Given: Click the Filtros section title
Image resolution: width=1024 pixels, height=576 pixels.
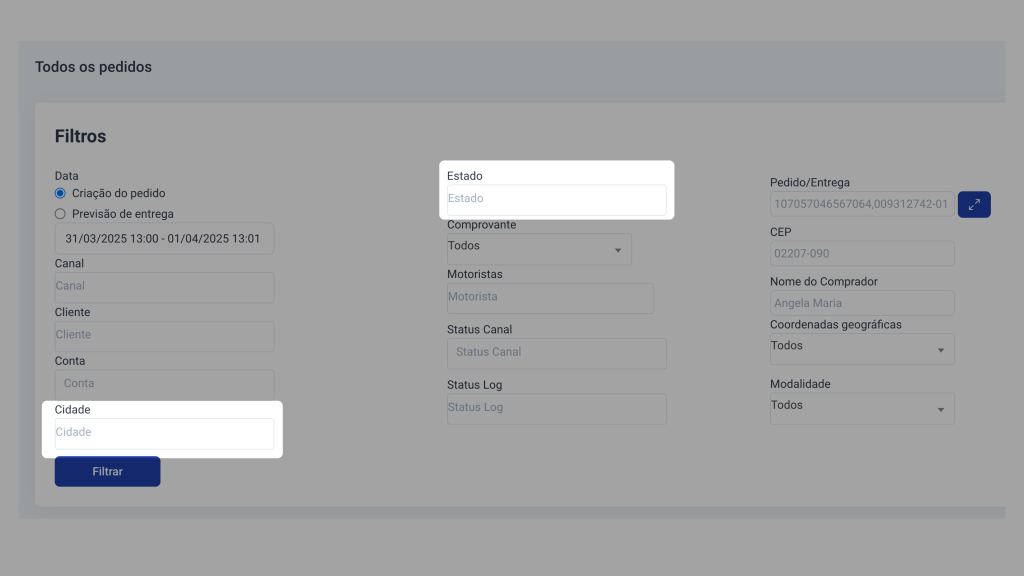Looking at the screenshot, I should pos(80,136).
